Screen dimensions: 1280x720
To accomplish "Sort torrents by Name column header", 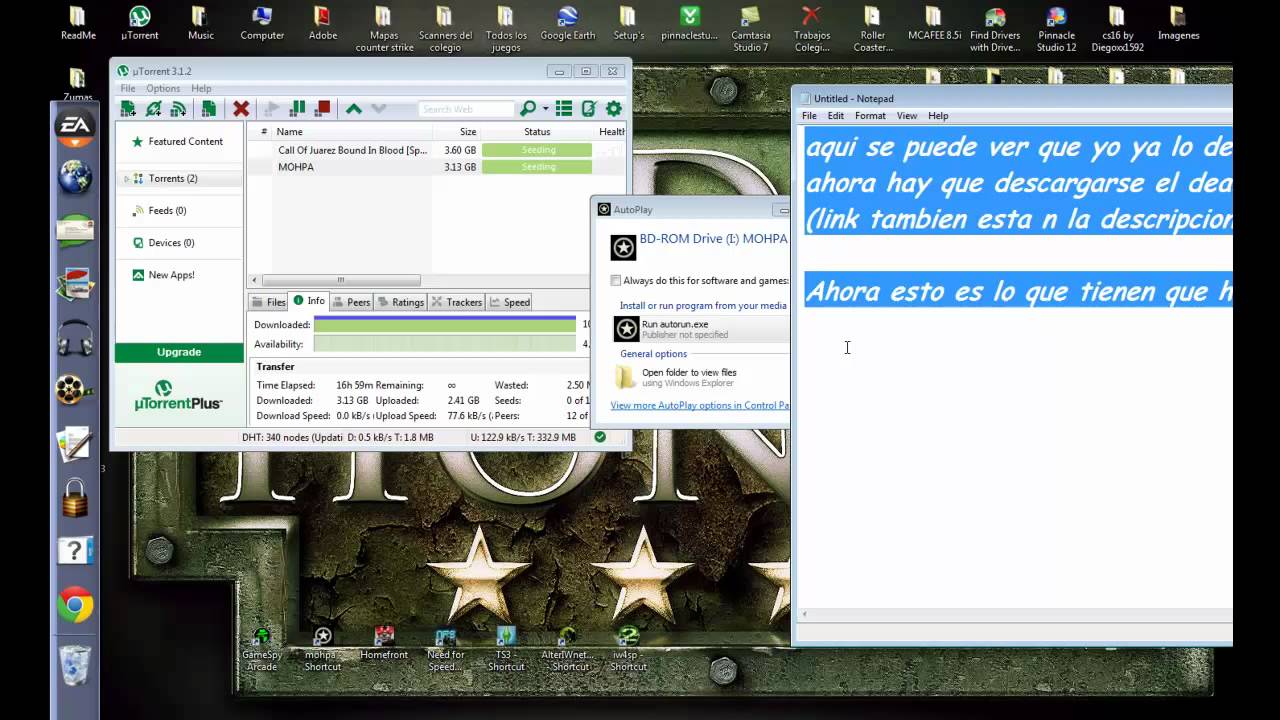I will click(x=352, y=132).
